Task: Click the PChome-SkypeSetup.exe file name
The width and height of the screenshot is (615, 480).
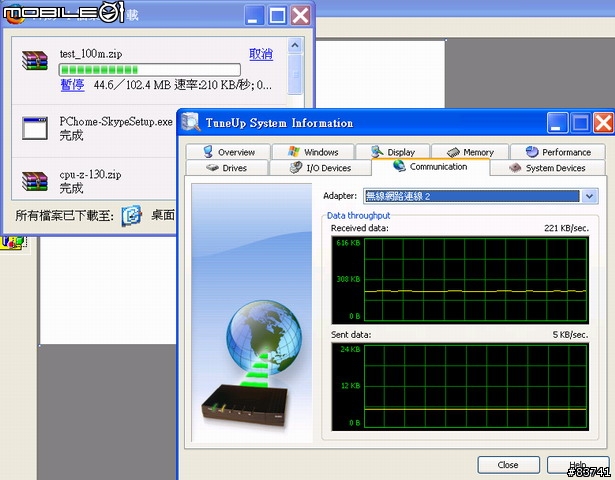Action: tap(116, 122)
